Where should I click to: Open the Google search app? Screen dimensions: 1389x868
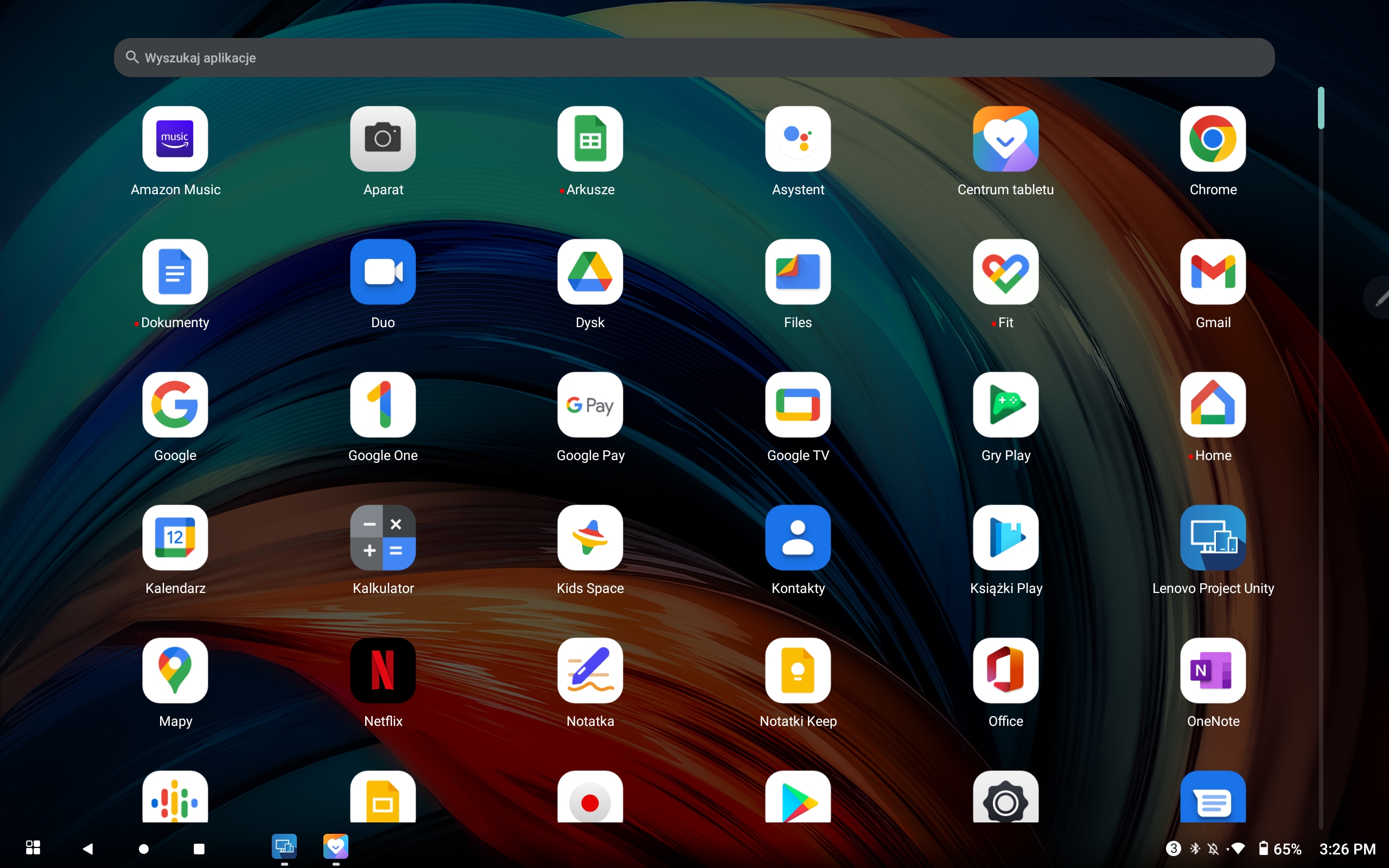(175, 405)
